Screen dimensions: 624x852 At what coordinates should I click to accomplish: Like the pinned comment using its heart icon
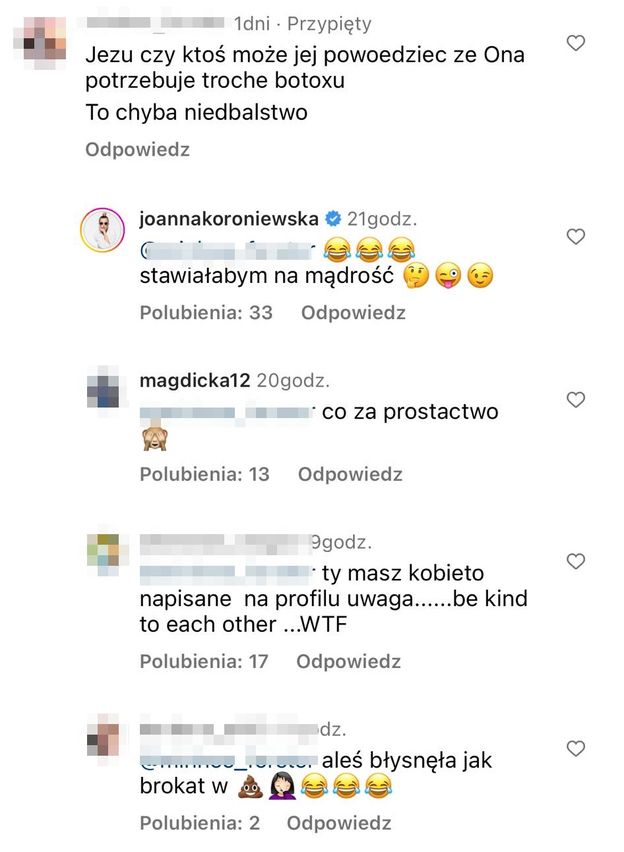(576, 42)
